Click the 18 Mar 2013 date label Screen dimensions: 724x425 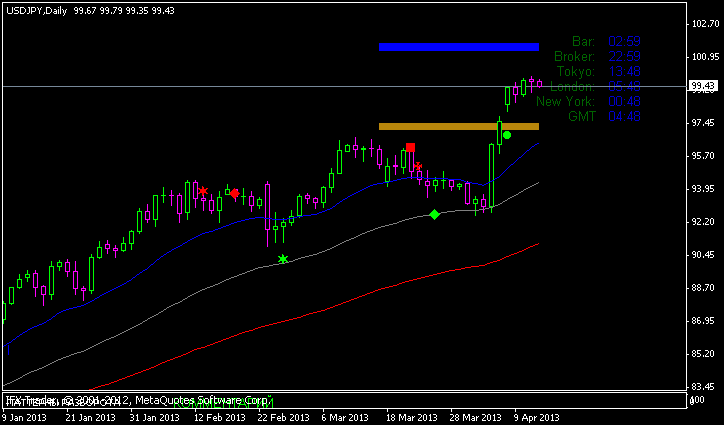413,417
